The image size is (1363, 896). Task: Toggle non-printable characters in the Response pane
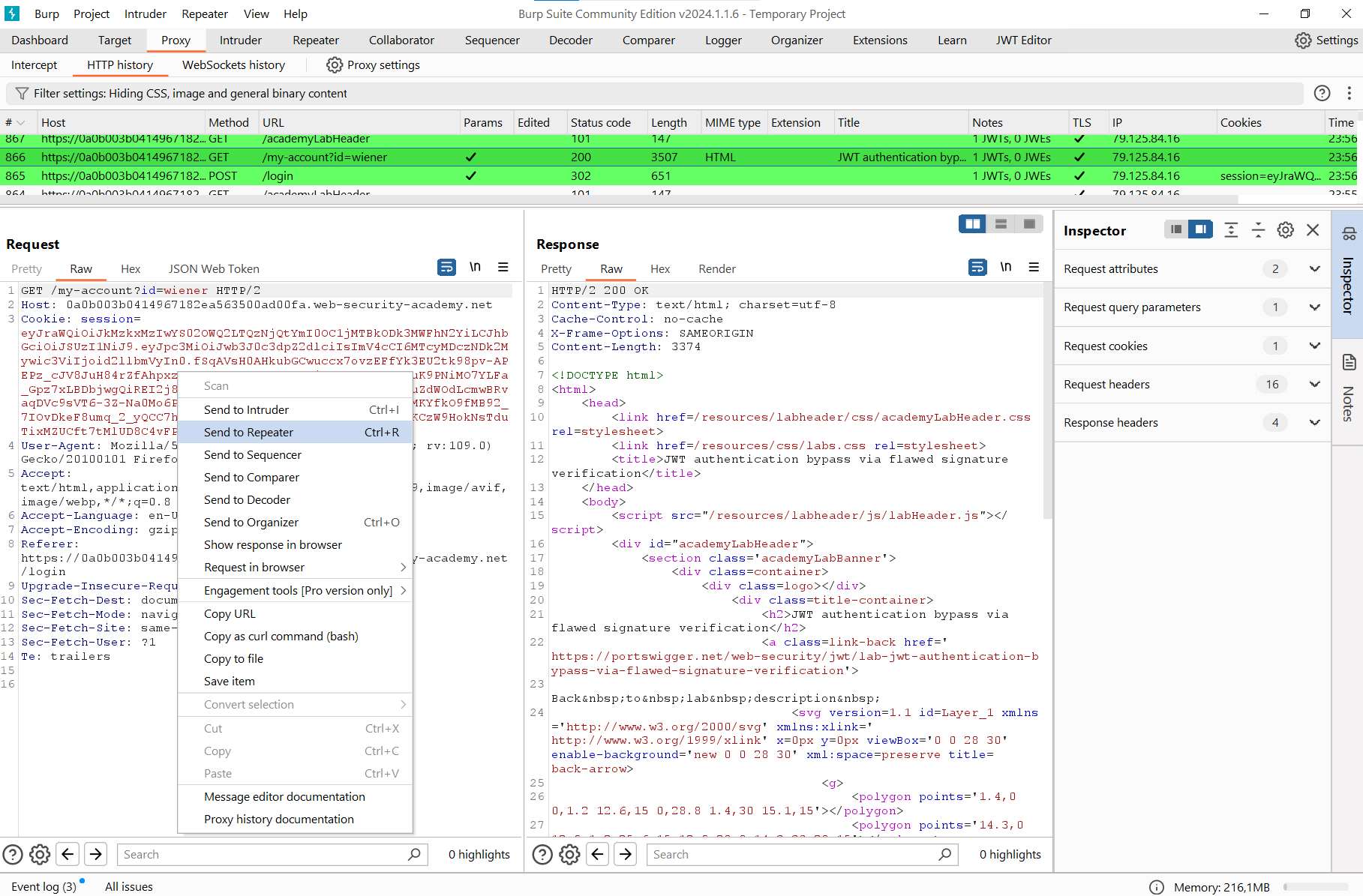point(1006,267)
